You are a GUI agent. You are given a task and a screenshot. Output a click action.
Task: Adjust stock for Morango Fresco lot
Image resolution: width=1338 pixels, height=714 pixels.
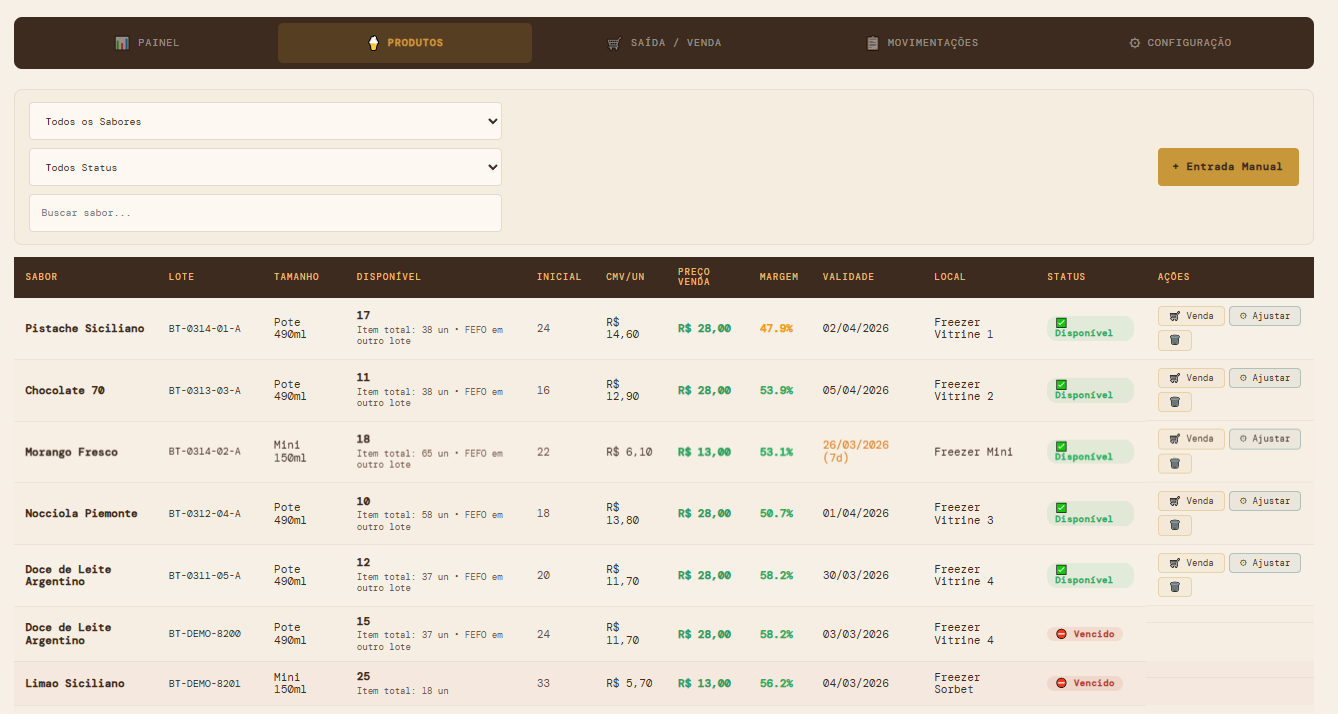tap(1264, 439)
